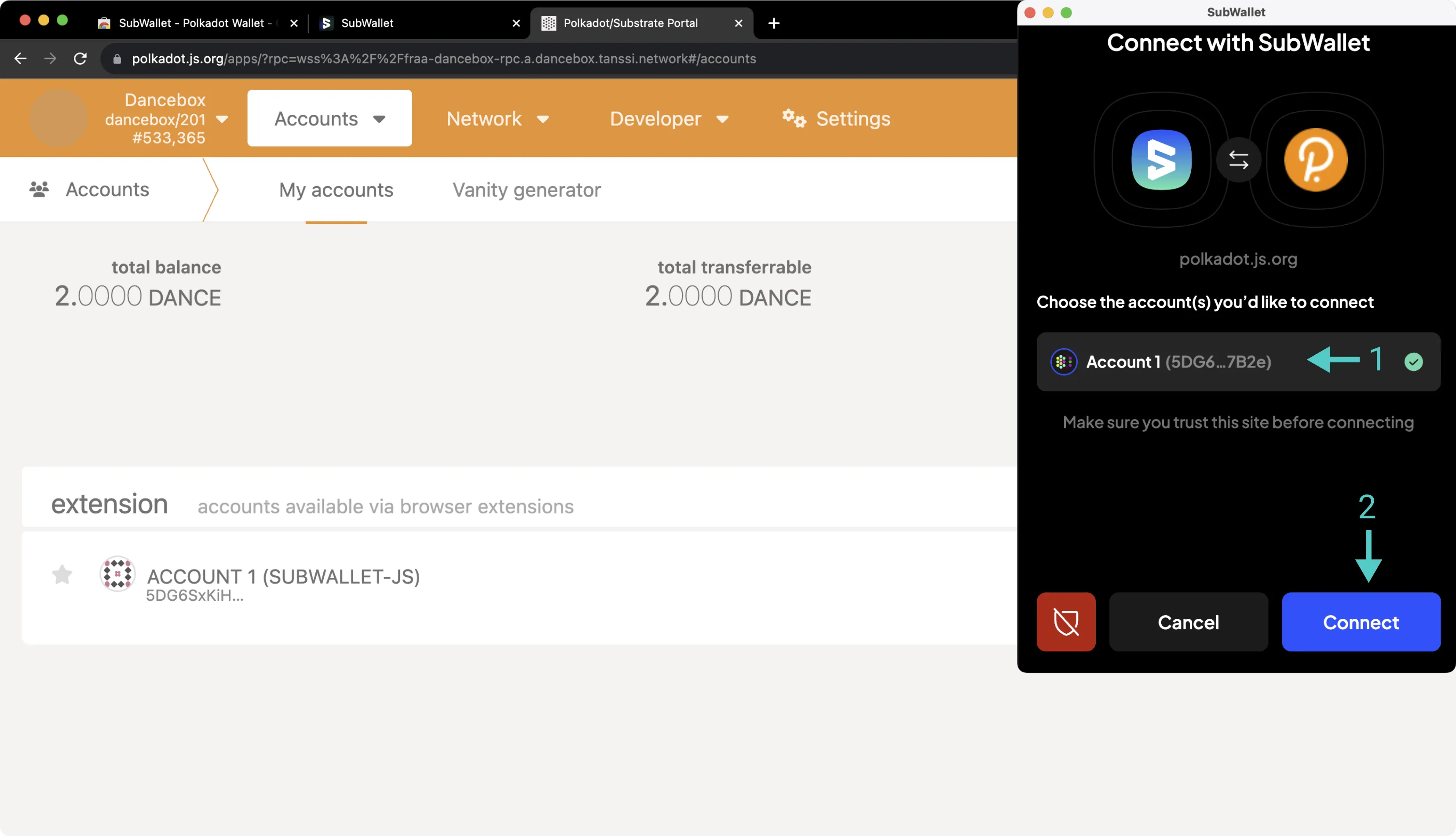Open the Settings page
The width and height of the screenshot is (1456, 836).
click(836, 119)
